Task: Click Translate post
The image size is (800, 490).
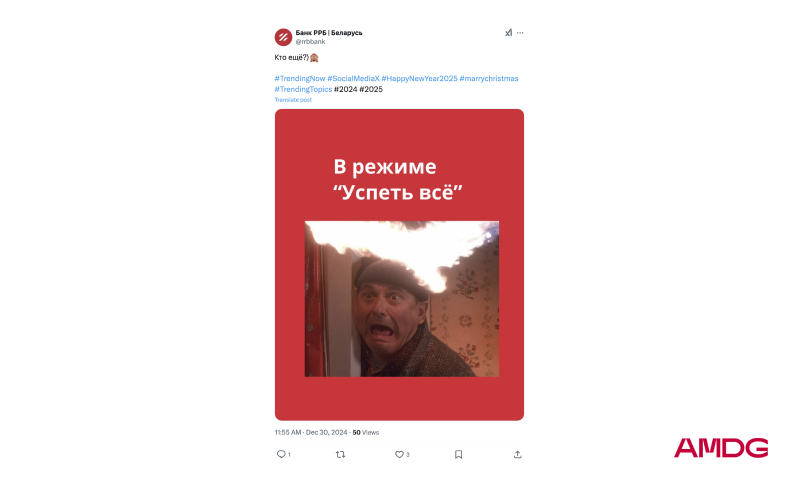Action: (293, 100)
